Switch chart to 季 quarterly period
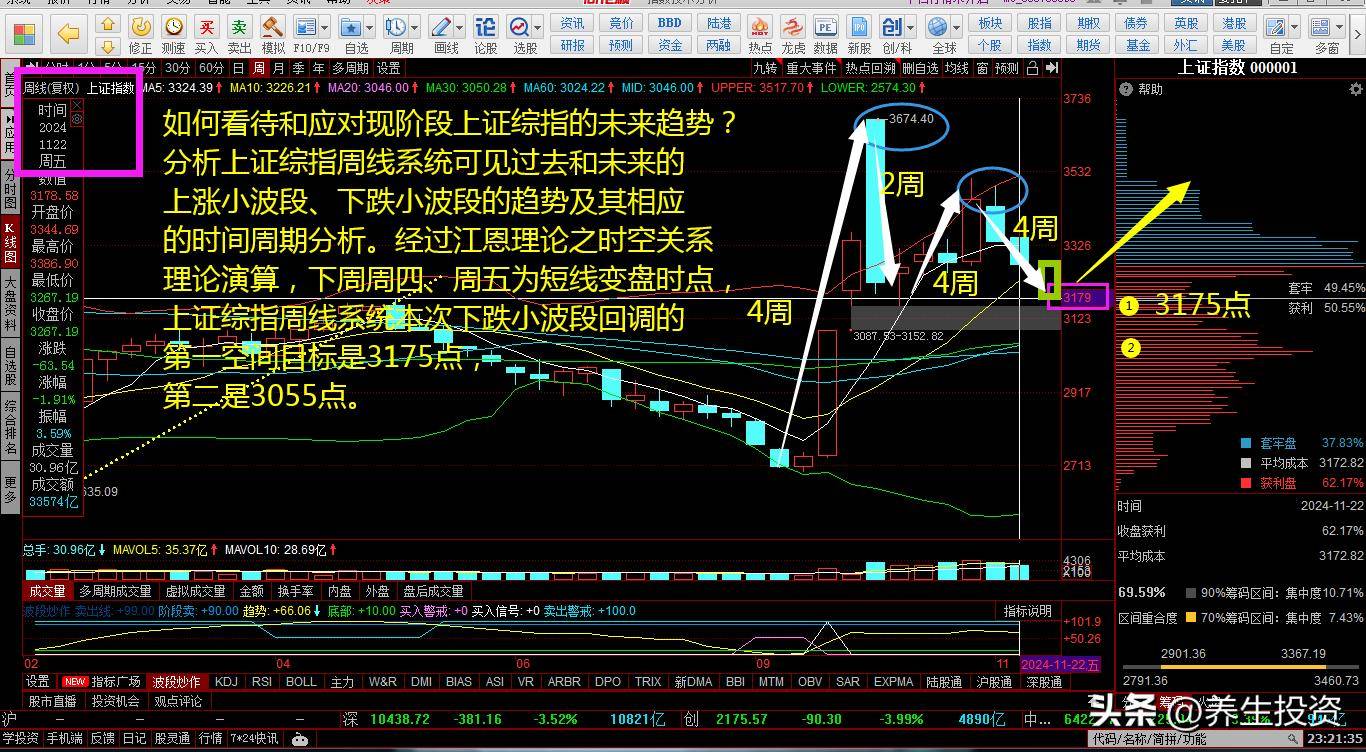This screenshot has height=752, width=1366. pyautogui.click(x=298, y=68)
